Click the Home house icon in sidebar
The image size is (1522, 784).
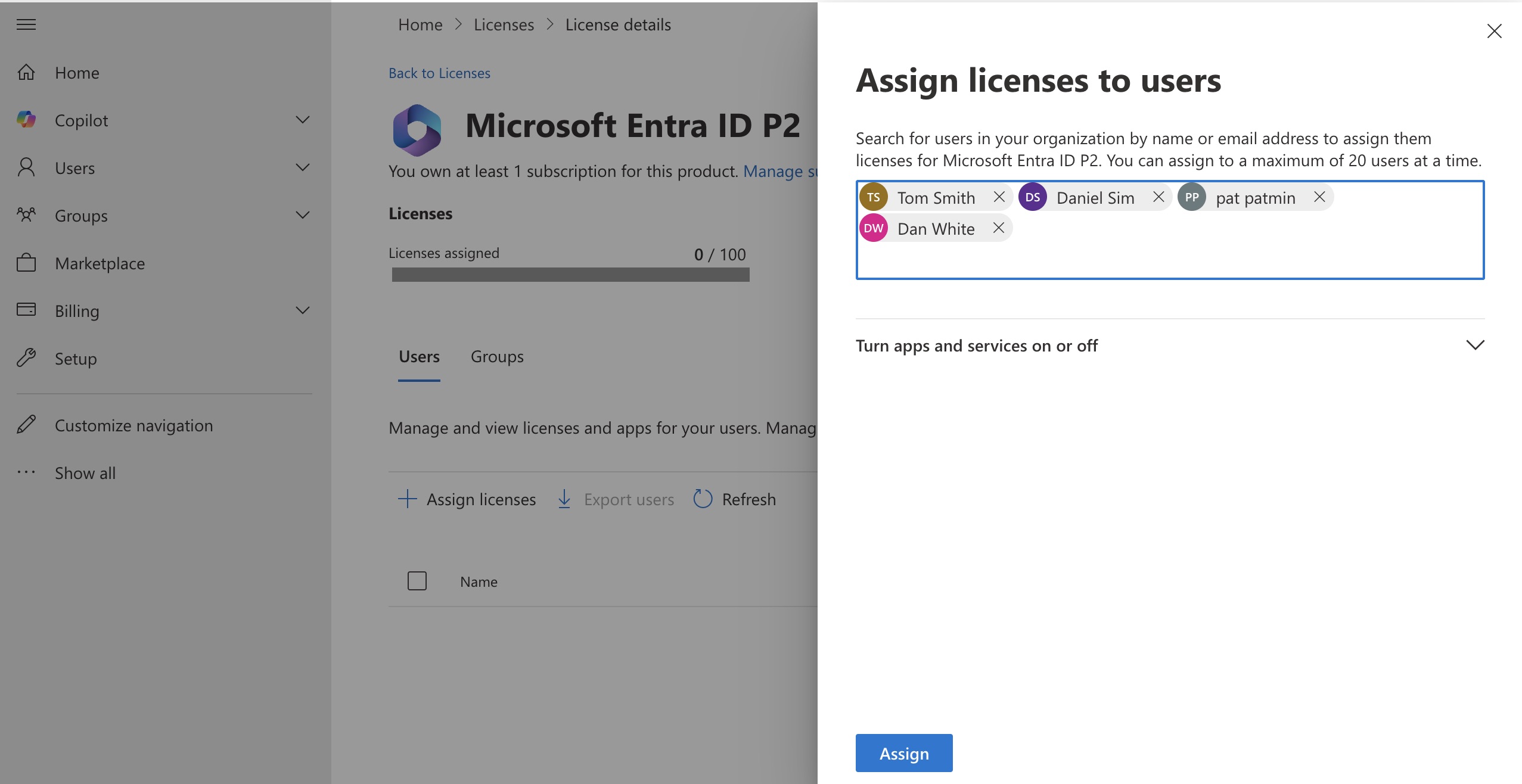pyautogui.click(x=26, y=72)
